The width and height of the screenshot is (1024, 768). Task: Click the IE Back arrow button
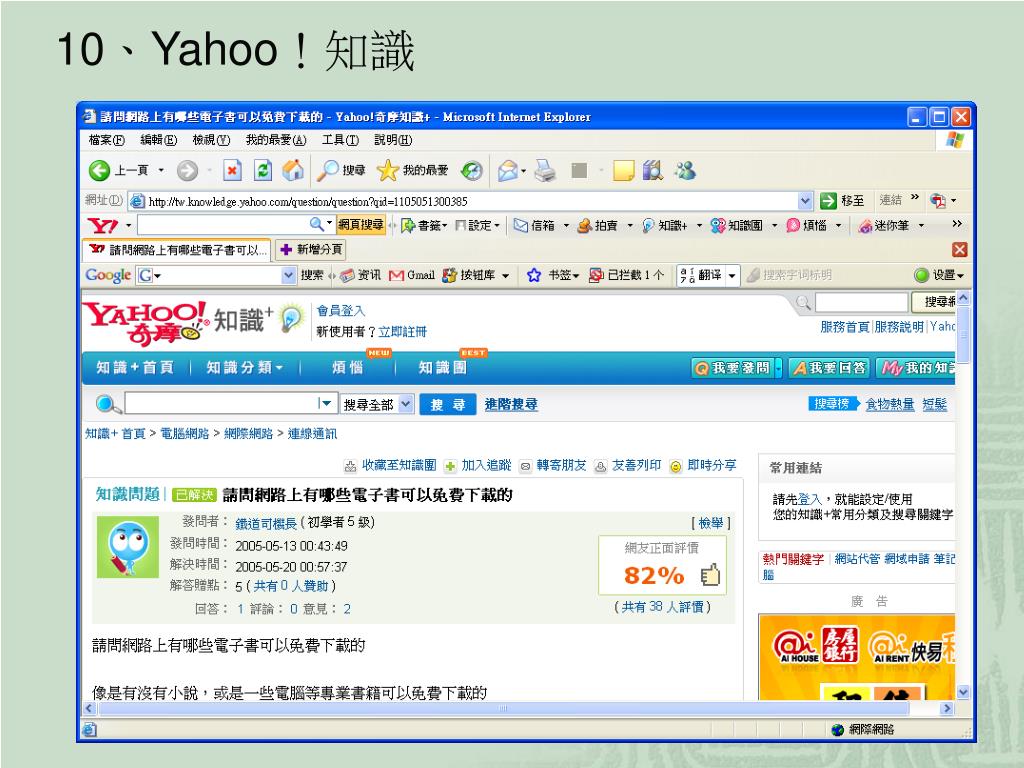click(99, 171)
